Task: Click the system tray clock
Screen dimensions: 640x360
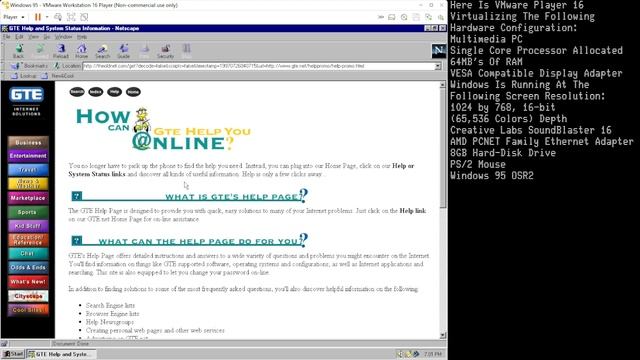Action: (x=433, y=354)
